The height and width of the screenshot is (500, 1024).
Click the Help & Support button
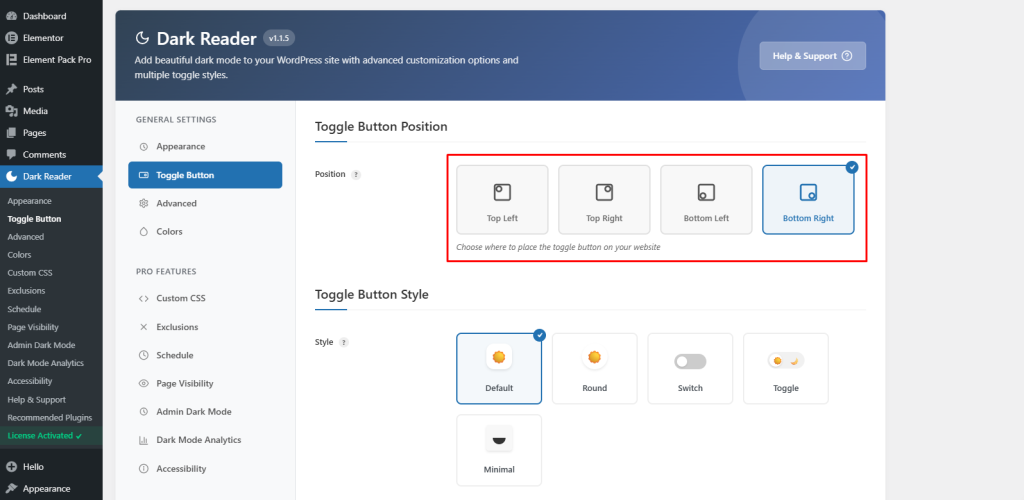(x=812, y=56)
